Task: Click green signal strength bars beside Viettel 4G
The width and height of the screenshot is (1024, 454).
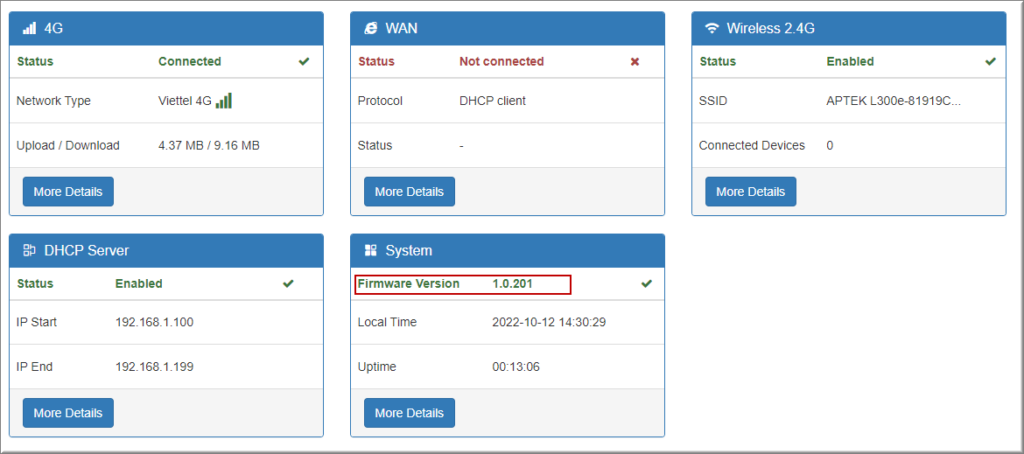Action: [x=224, y=100]
